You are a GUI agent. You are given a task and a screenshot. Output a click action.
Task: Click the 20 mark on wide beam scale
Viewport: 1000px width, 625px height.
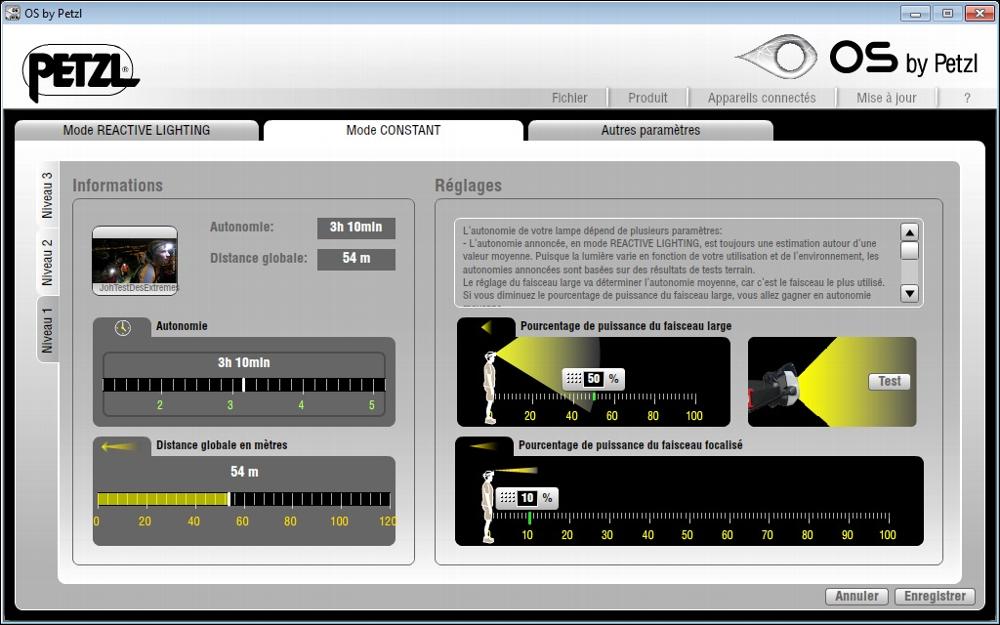[530, 416]
